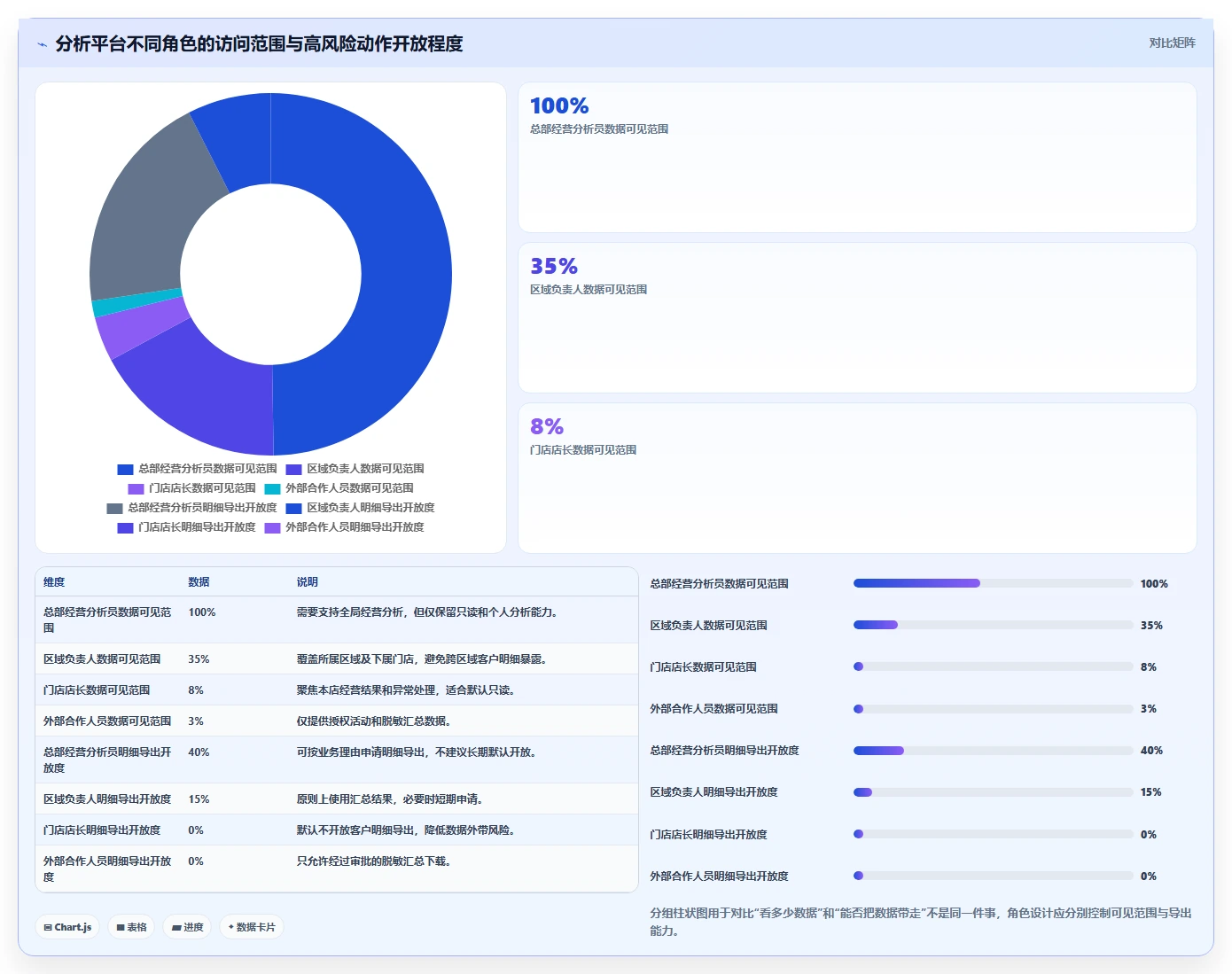
Task: Click the 数据 column header
Action: point(199,582)
